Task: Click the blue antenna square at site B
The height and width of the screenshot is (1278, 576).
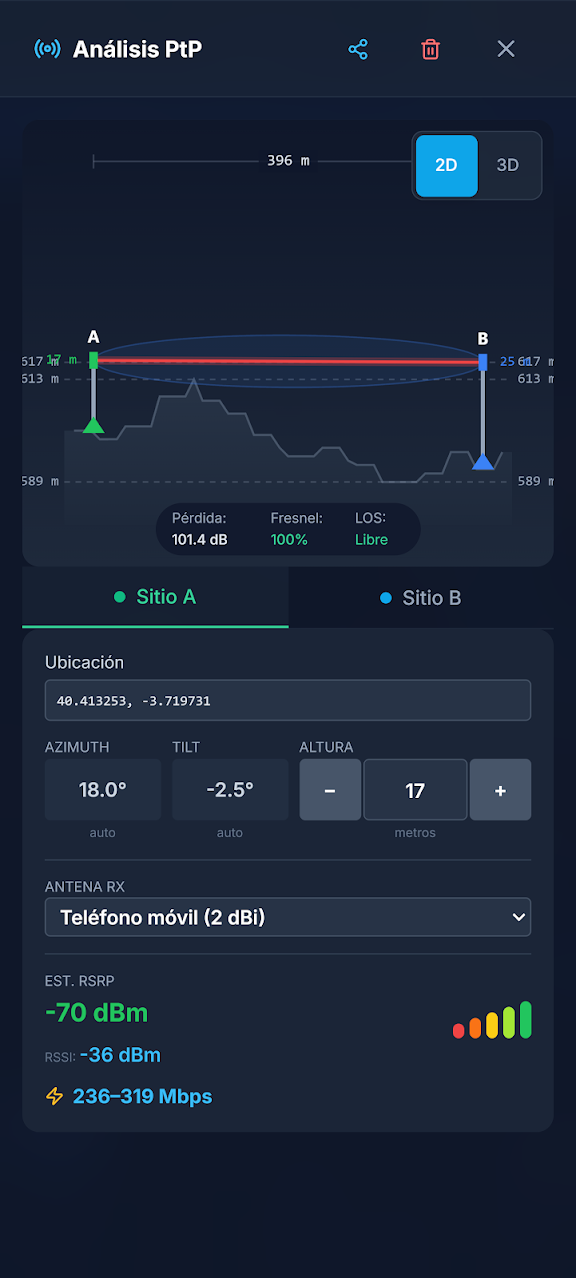Action: tap(483, 362)
